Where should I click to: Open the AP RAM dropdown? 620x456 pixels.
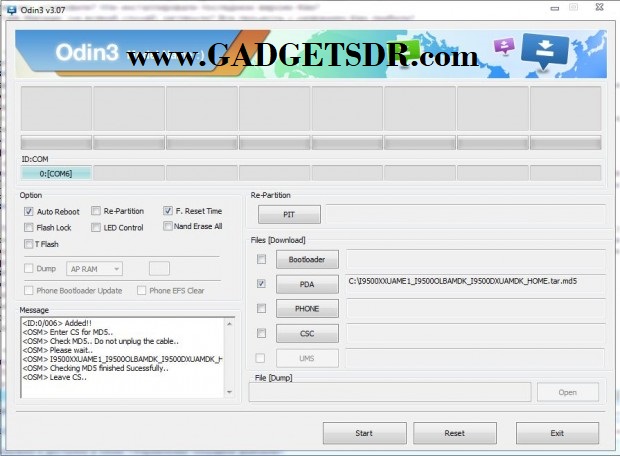point(95,269)
